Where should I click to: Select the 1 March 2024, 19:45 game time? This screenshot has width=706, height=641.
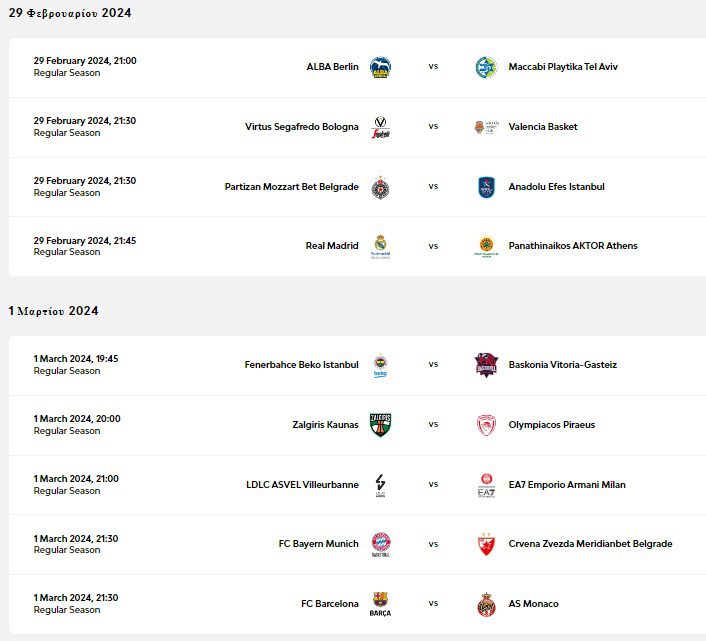point(76,359)
